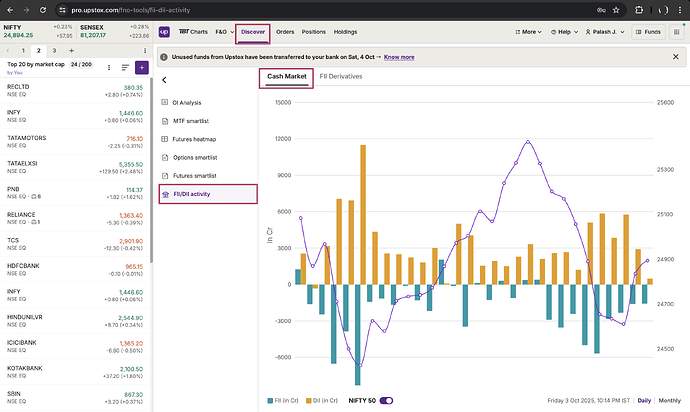Switch chart to Monthly view
This screenshot has width=690, height=412.
pyautogui.click(x=670, y=400)
